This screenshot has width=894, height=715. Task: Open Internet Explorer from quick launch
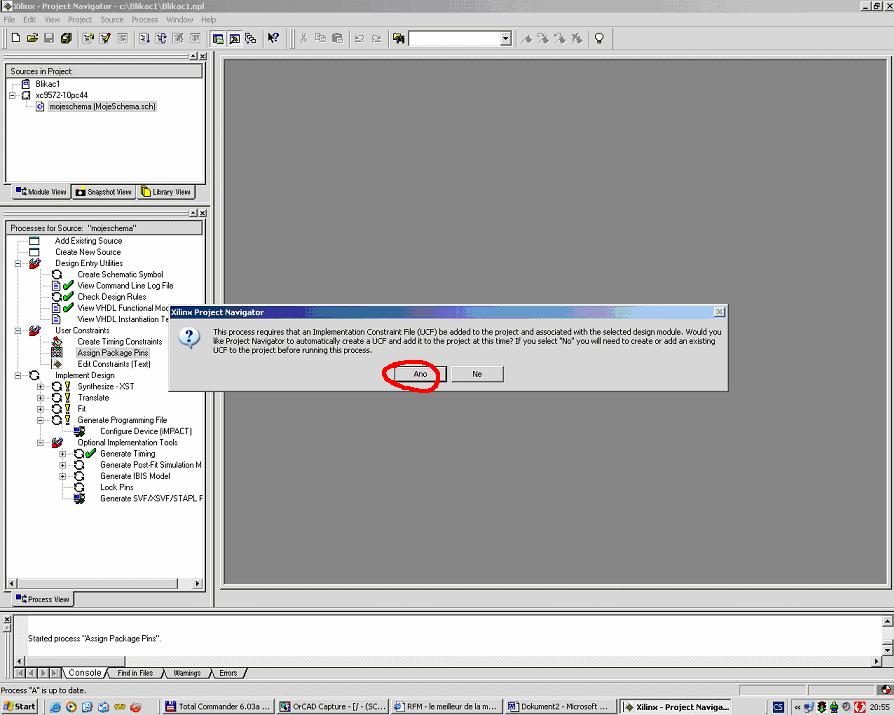coord(55,707)
